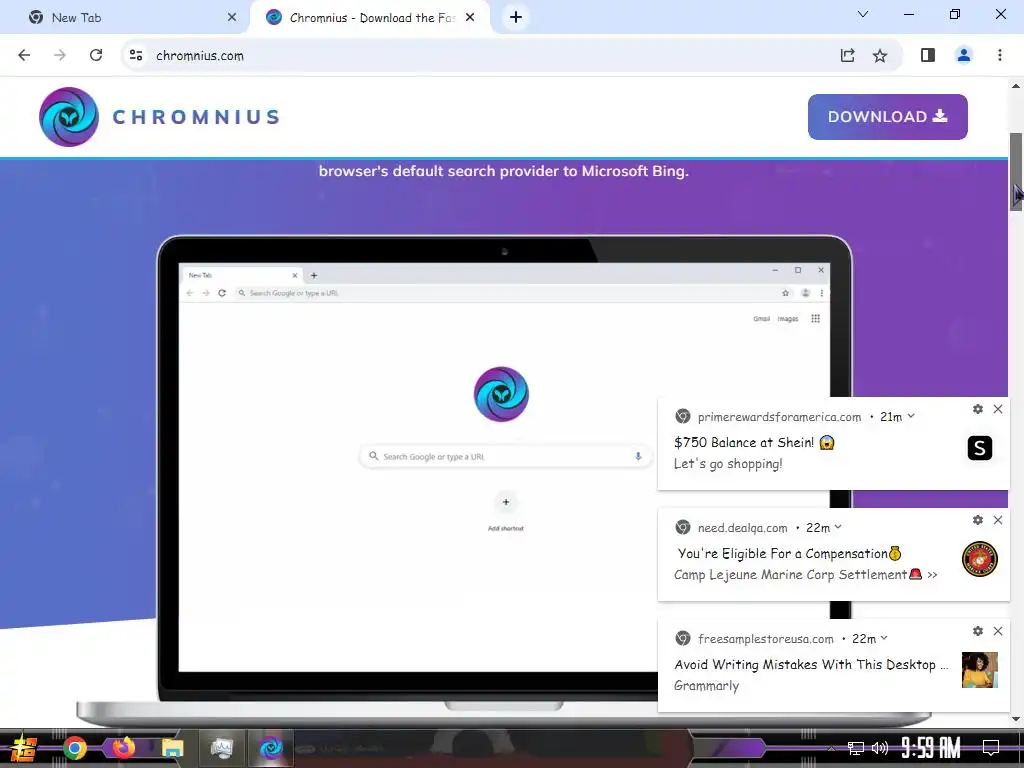1024x768 pixels.
Task: Open the volume control in system tray
Action: 880,748
